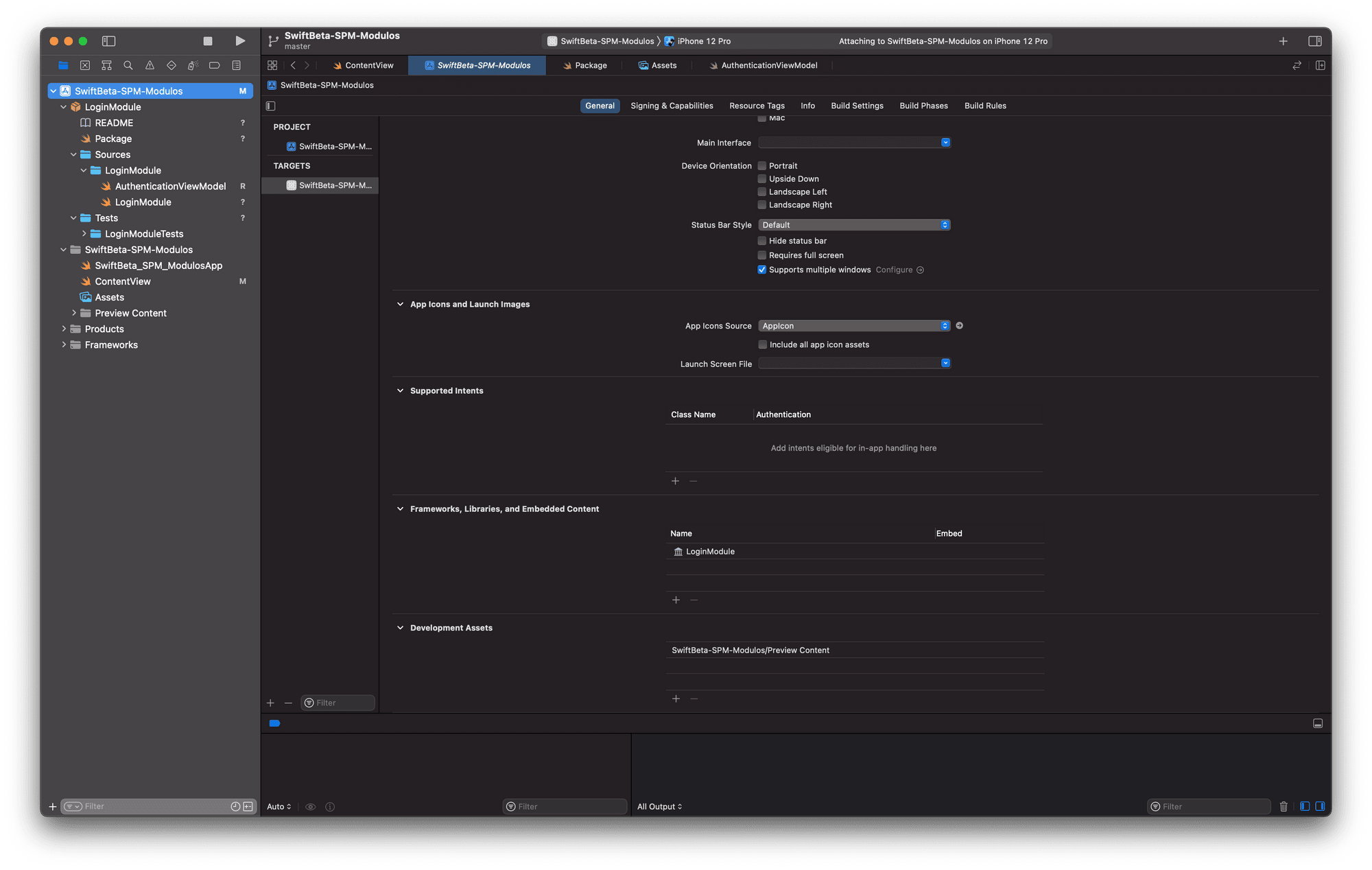Open the Test navigator diamond icon
The height and width of the screenshot is (870, 1372).
[x=171, y=65]
